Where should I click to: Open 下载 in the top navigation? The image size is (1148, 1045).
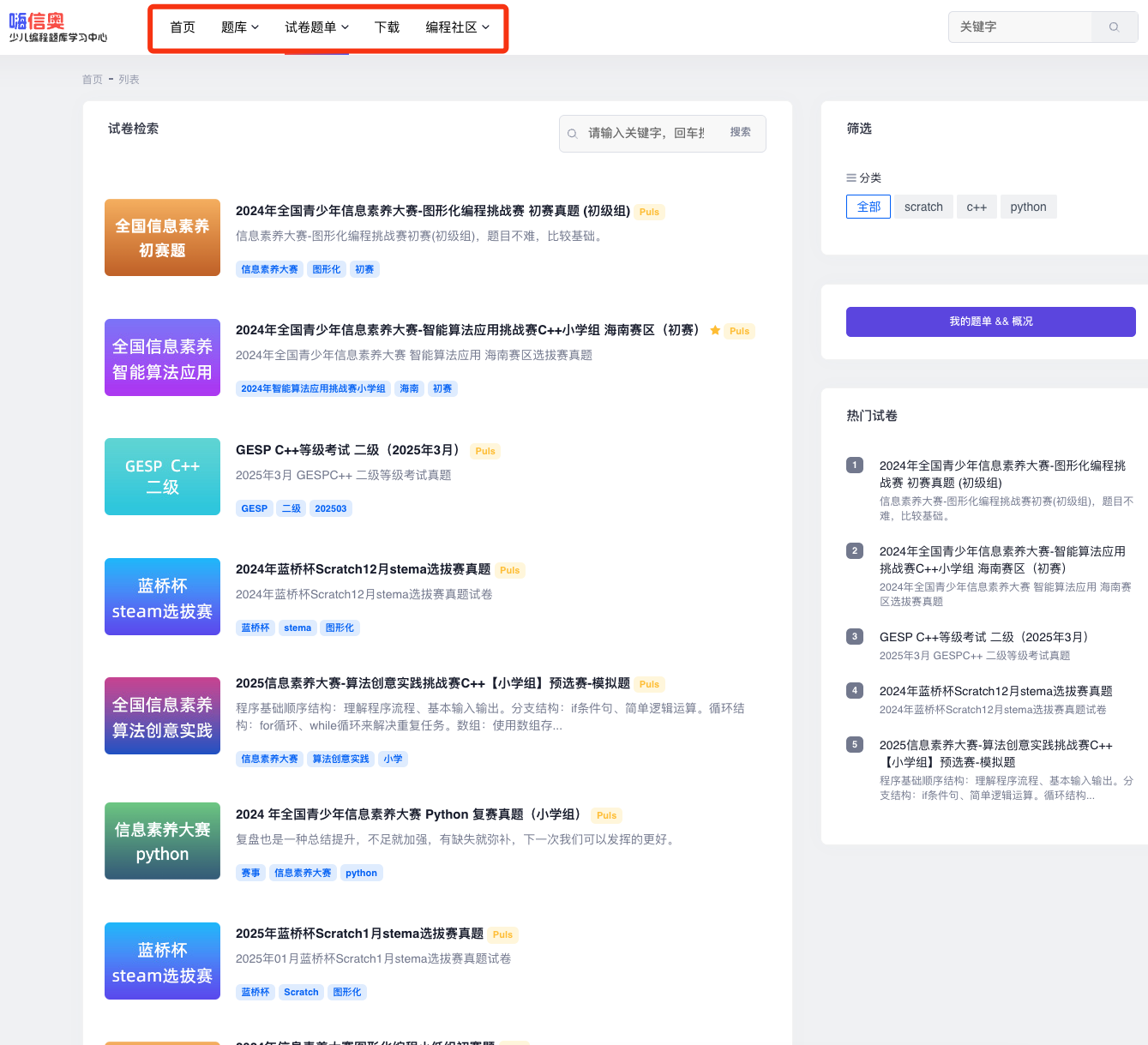click(x=388, y=27)
